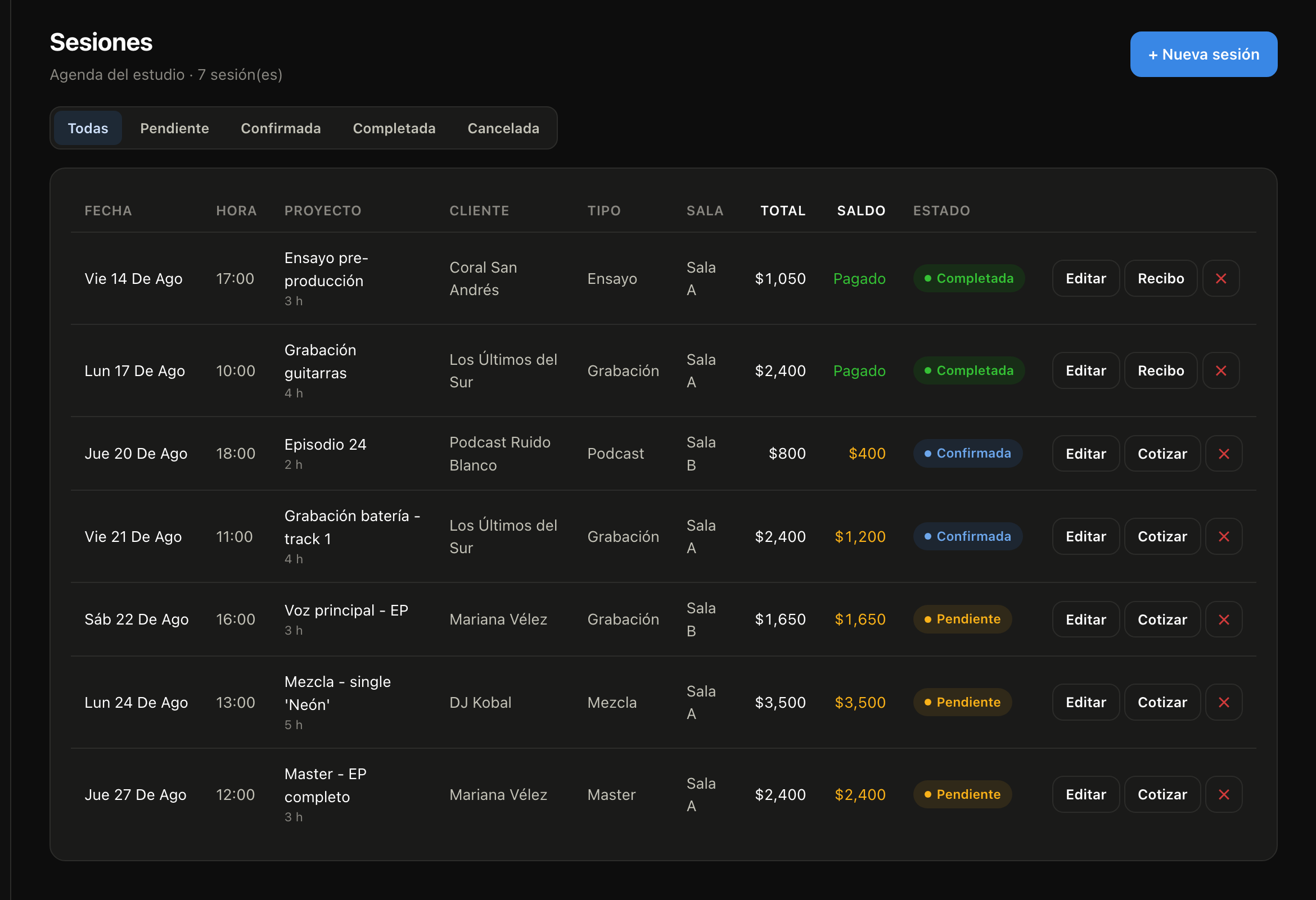Viewport: 1316px width, 900px height.
Task: Click the $3,500 total amount
Action: tap(779, 703)
